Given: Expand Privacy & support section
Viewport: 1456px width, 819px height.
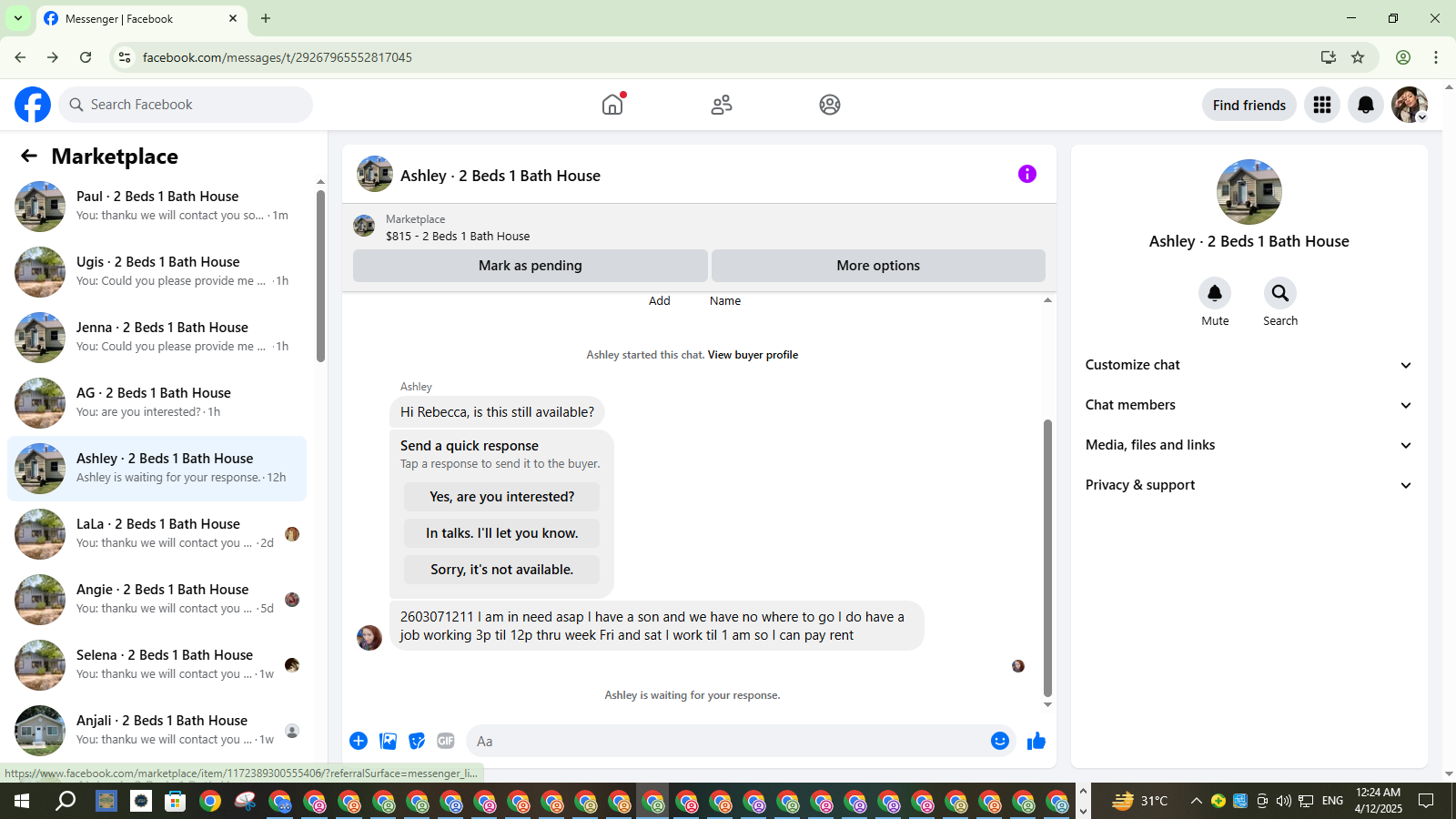Looking at the screenshot, I should pyautogui.click(x=1249, y=485).
